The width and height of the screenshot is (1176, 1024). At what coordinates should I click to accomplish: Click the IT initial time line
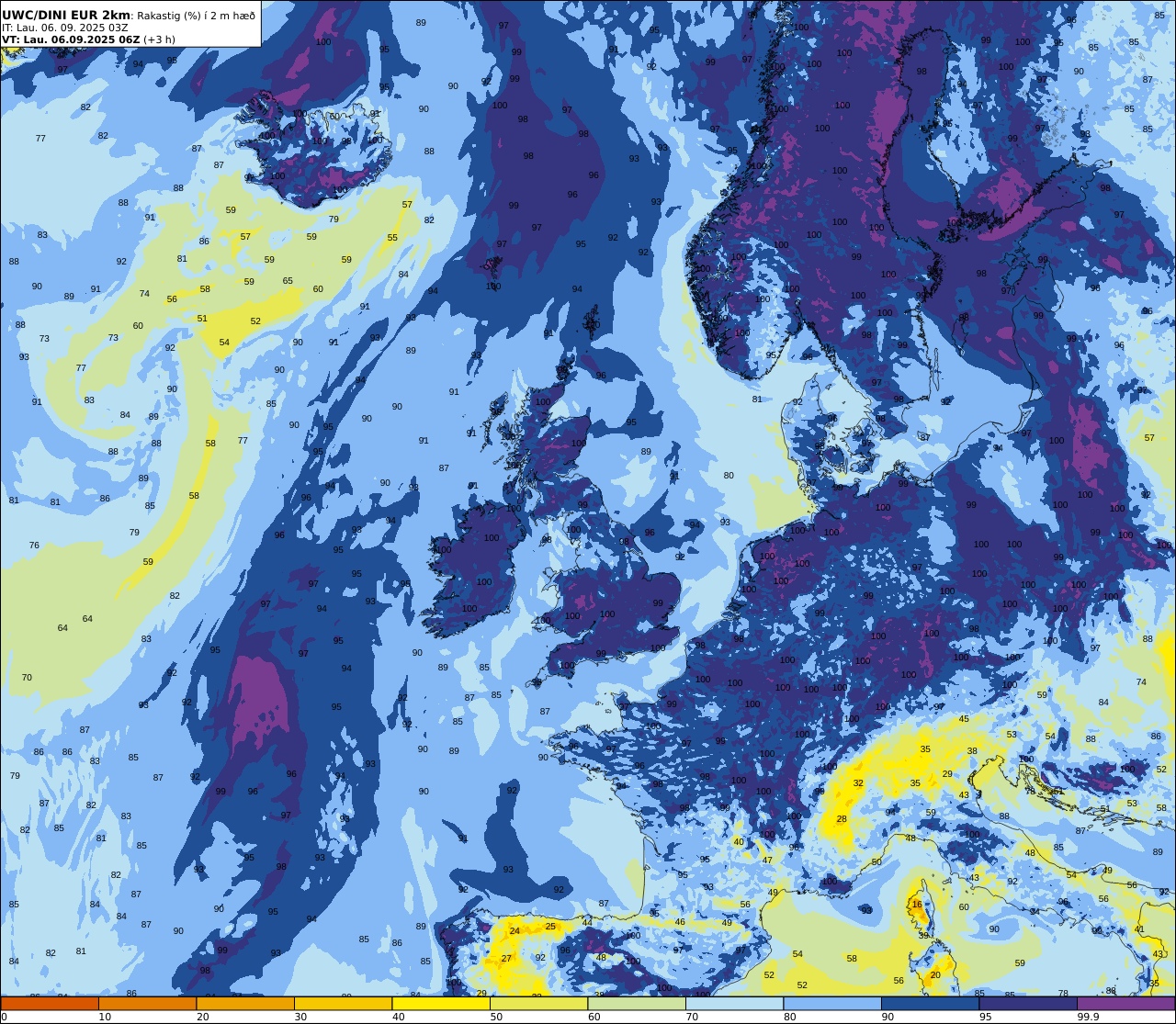coord(65,28)
